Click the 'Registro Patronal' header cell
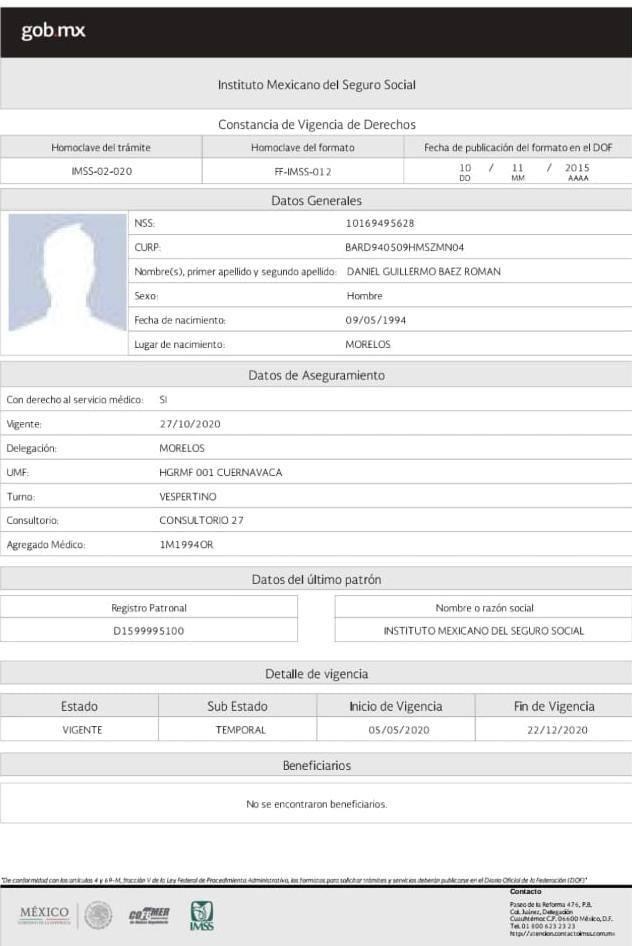Viewport: 632px width, 946px height. coord(149,608)
